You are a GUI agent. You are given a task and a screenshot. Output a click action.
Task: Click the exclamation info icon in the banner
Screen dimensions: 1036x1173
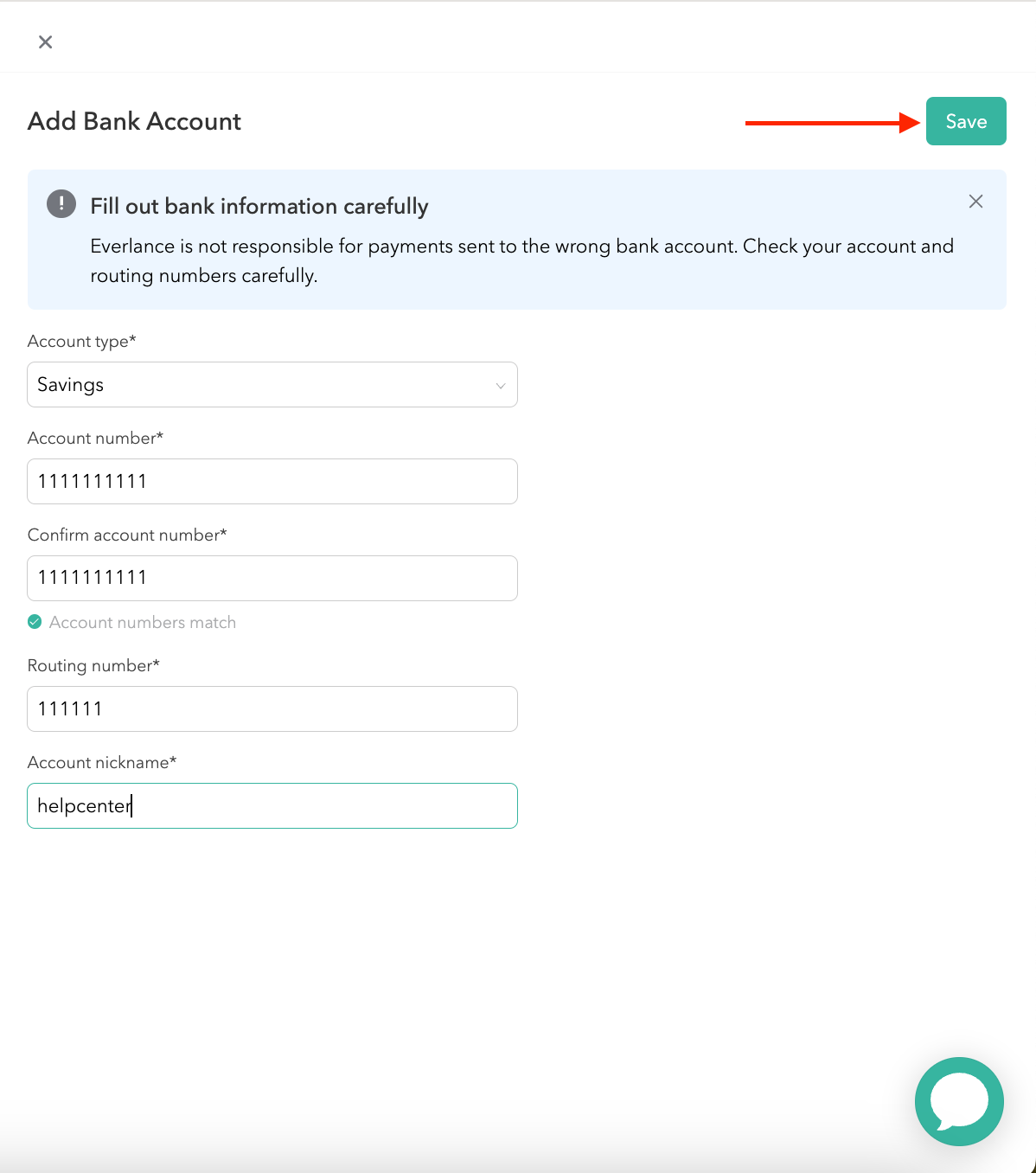[x=61, y=202]
